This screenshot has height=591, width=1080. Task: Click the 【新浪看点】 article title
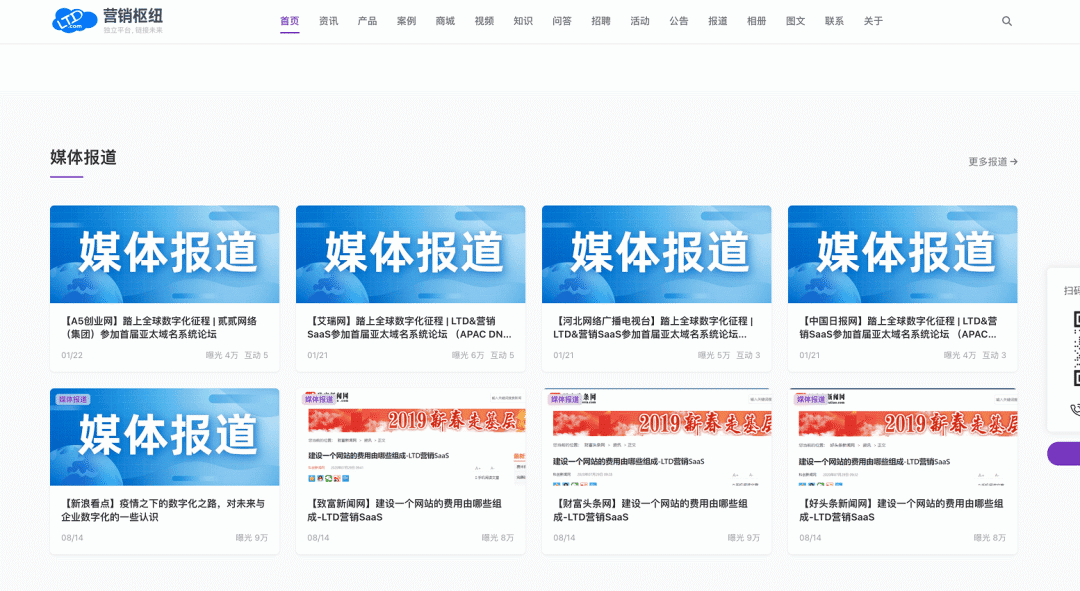pyautogui.click(x=163, y=510)
